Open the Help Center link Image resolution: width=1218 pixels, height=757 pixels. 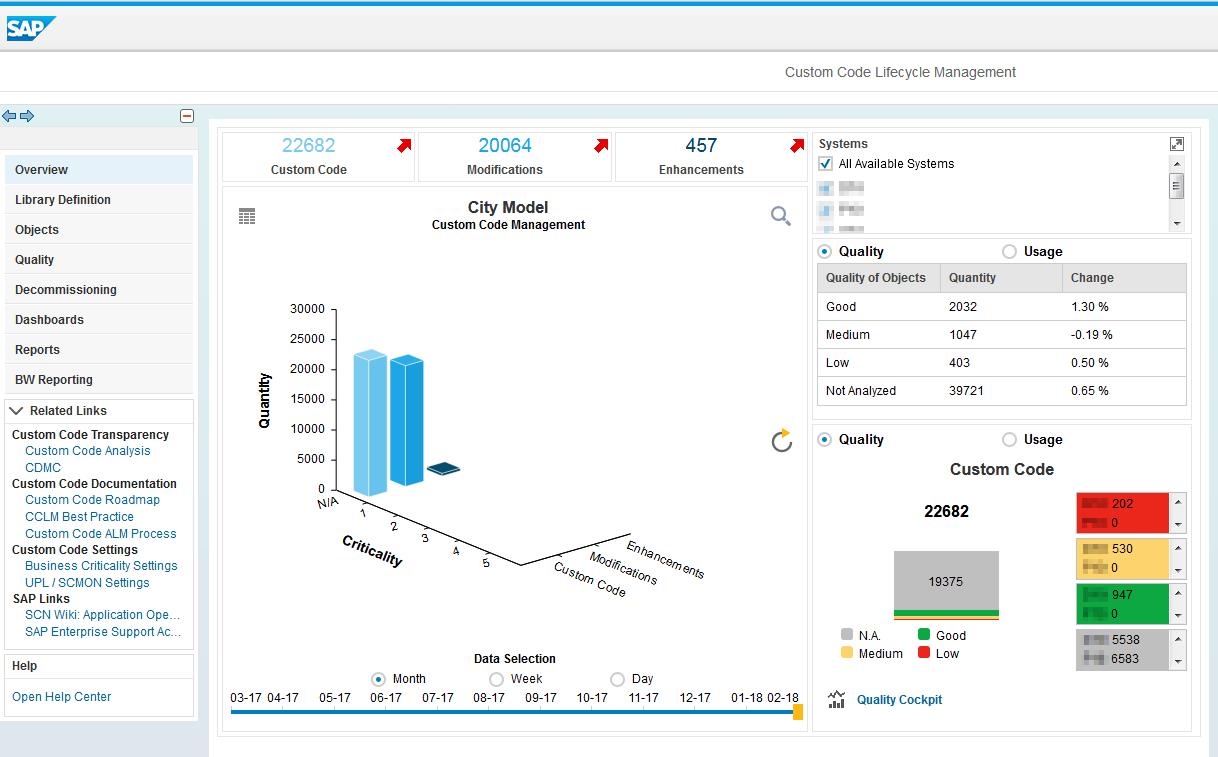(x=62, y=697)
